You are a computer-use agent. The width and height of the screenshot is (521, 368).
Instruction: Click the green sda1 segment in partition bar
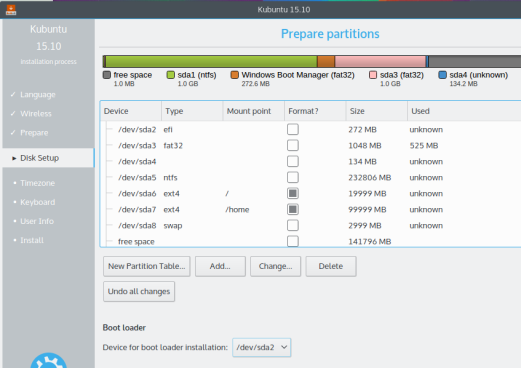click(211, 62)
